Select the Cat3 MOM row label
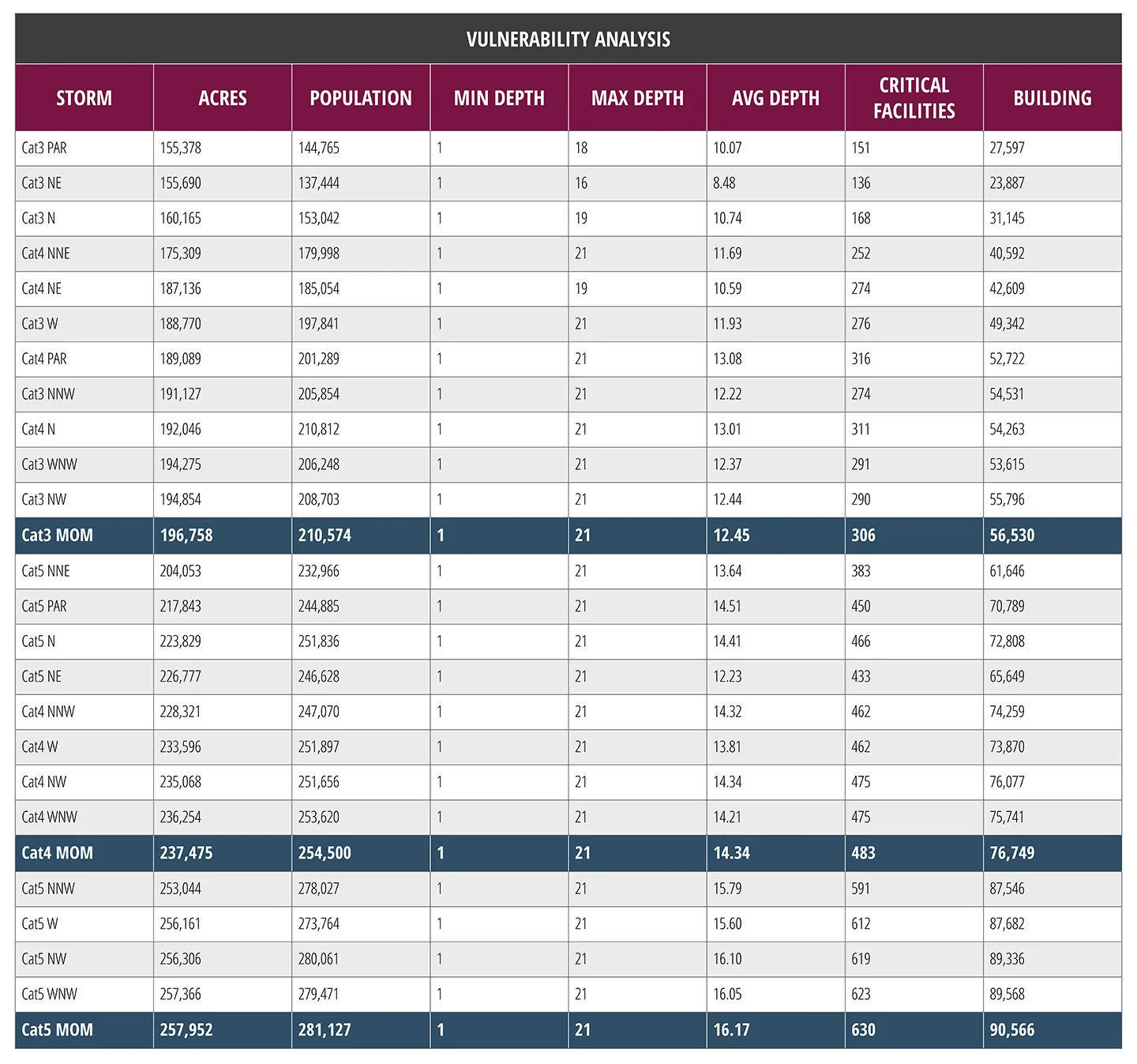1137x1064 pixels. click(x=58, y=536)
